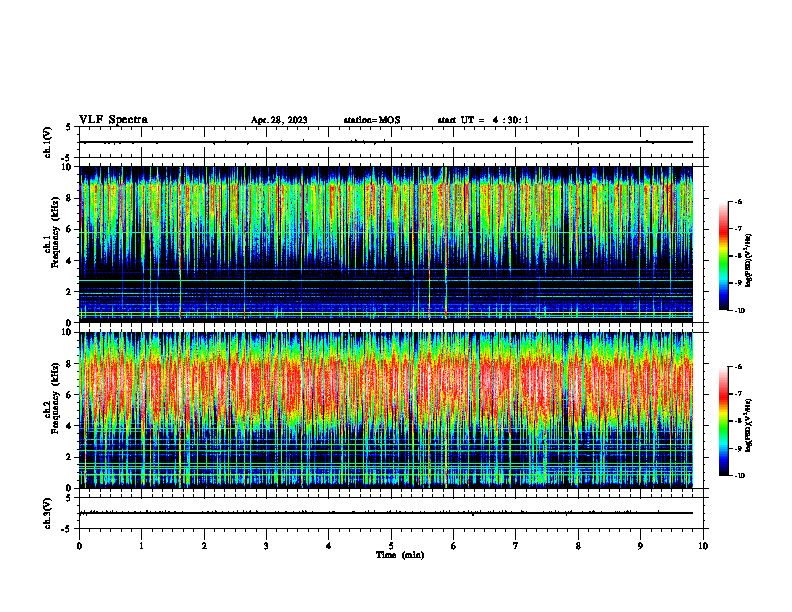Click the 'VLF Spectra' title text
792x612 pixels.
(x=113, y=120)
